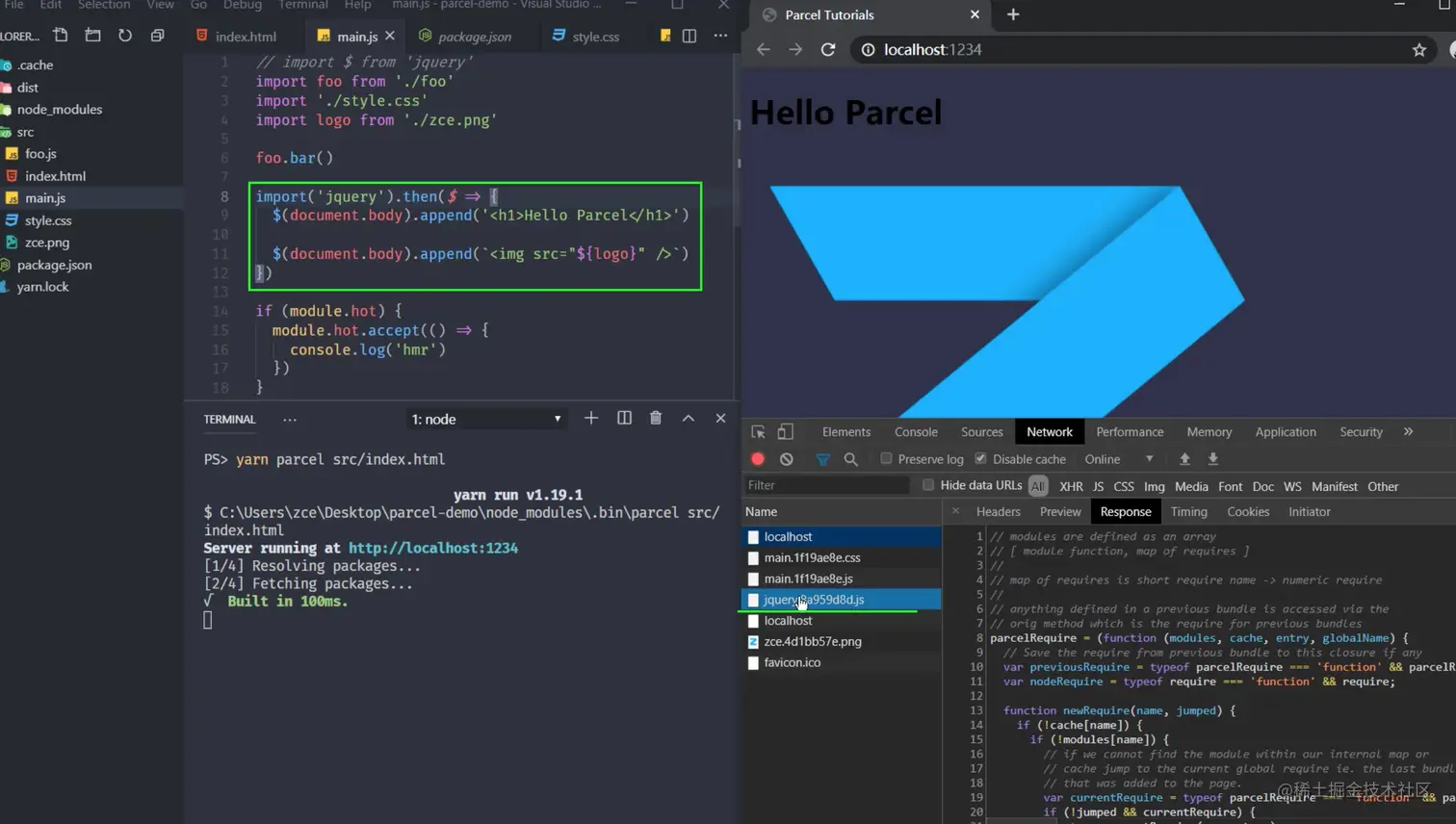Screen dimensions: 1456x824
Task: Enable the Preserve log checkbox
Action: pyautogui.click(x=886, y=458)
